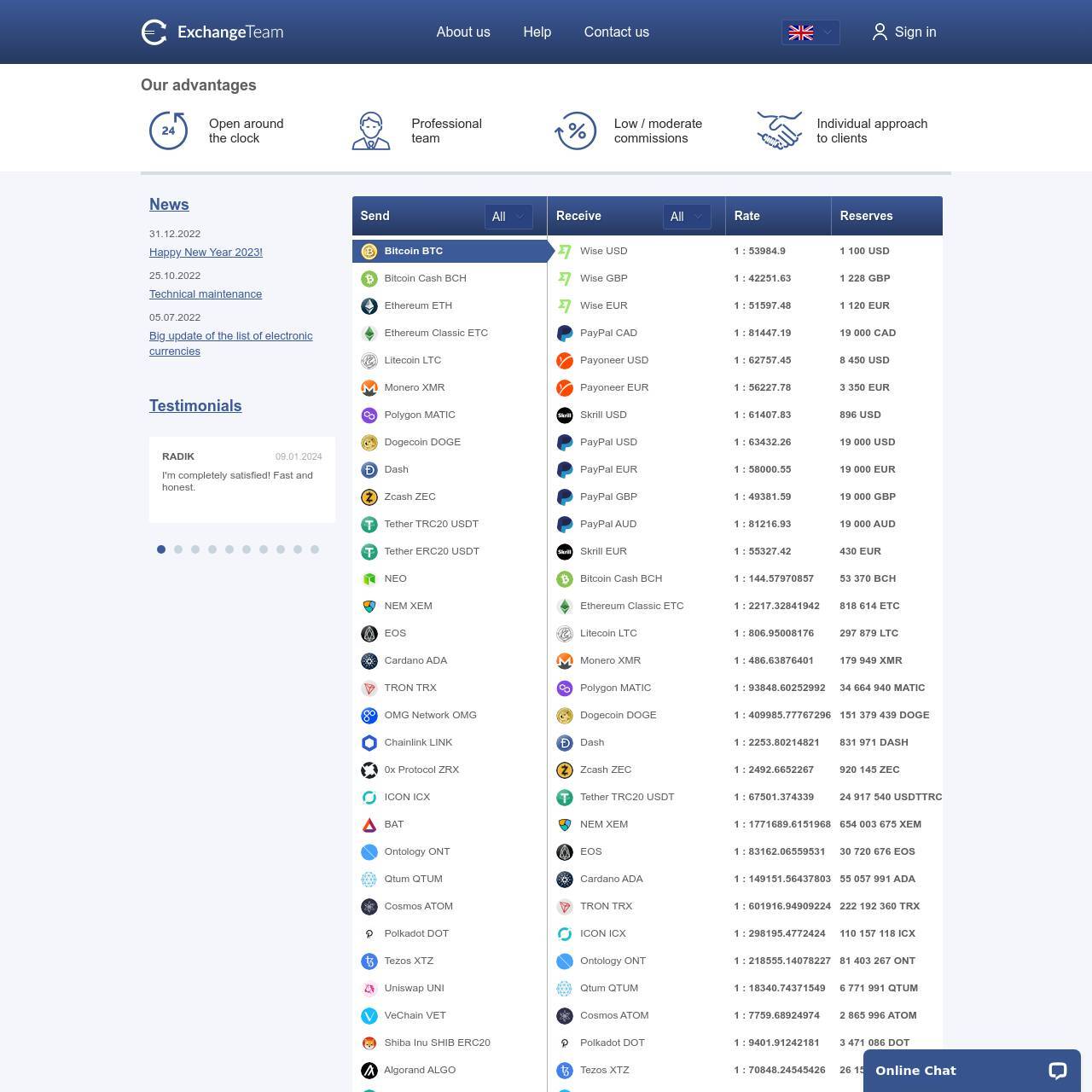Click the Payoneer USD icon in Receive
This screenshot has height=1092, width=1092.
tap(565, 360)
